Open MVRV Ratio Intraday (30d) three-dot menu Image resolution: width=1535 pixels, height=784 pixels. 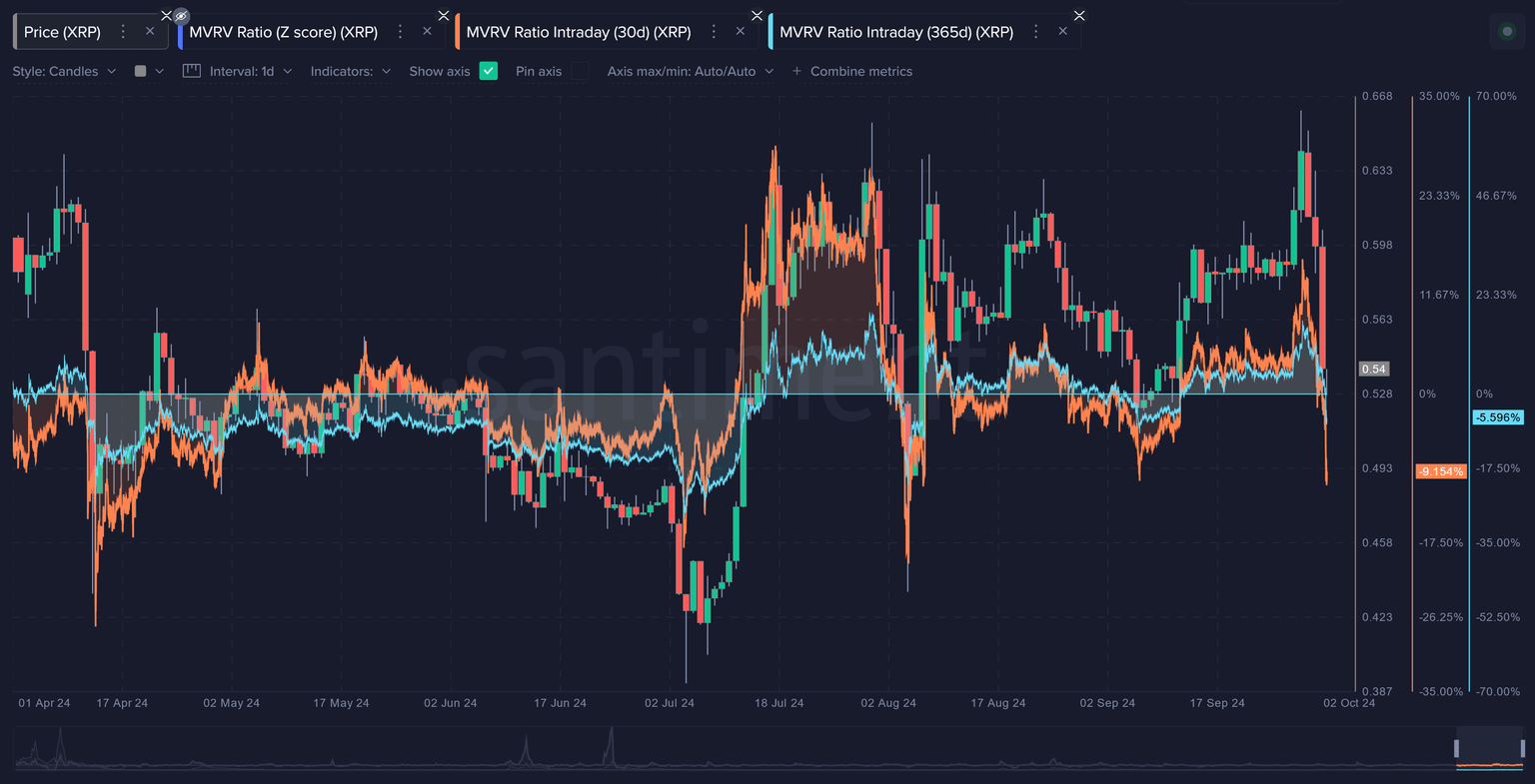click(x=714, y=32)
